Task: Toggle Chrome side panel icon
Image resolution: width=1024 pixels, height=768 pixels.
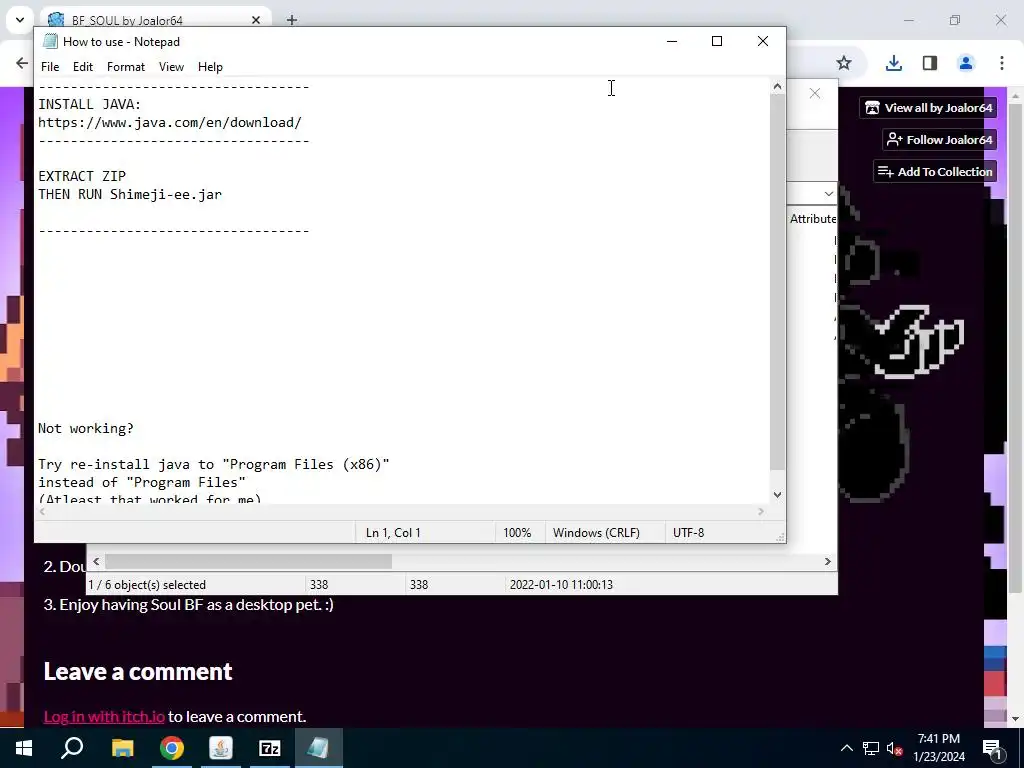Action: pos(930,63)
